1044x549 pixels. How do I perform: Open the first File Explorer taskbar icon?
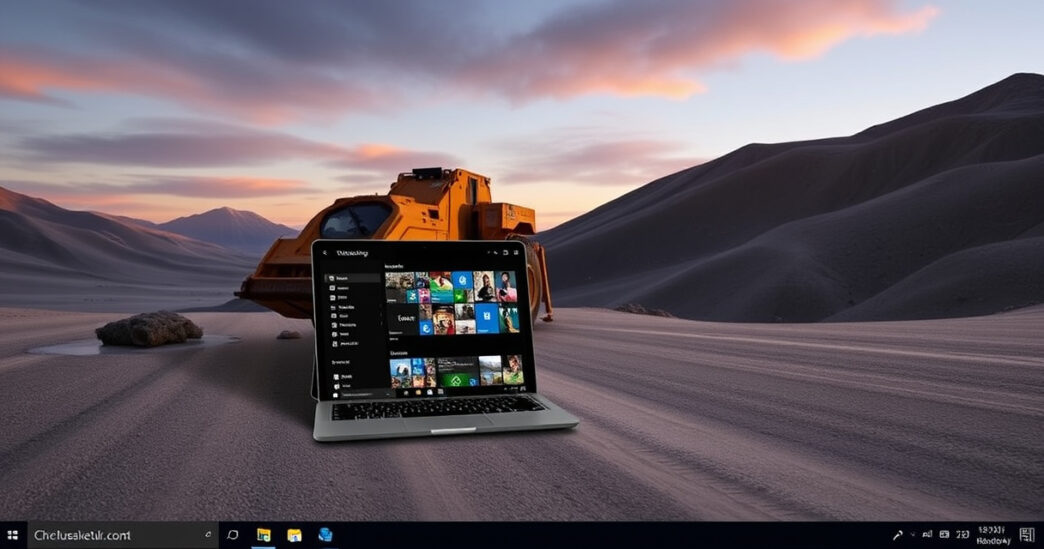pyautogui.click(x=264, y=535)
